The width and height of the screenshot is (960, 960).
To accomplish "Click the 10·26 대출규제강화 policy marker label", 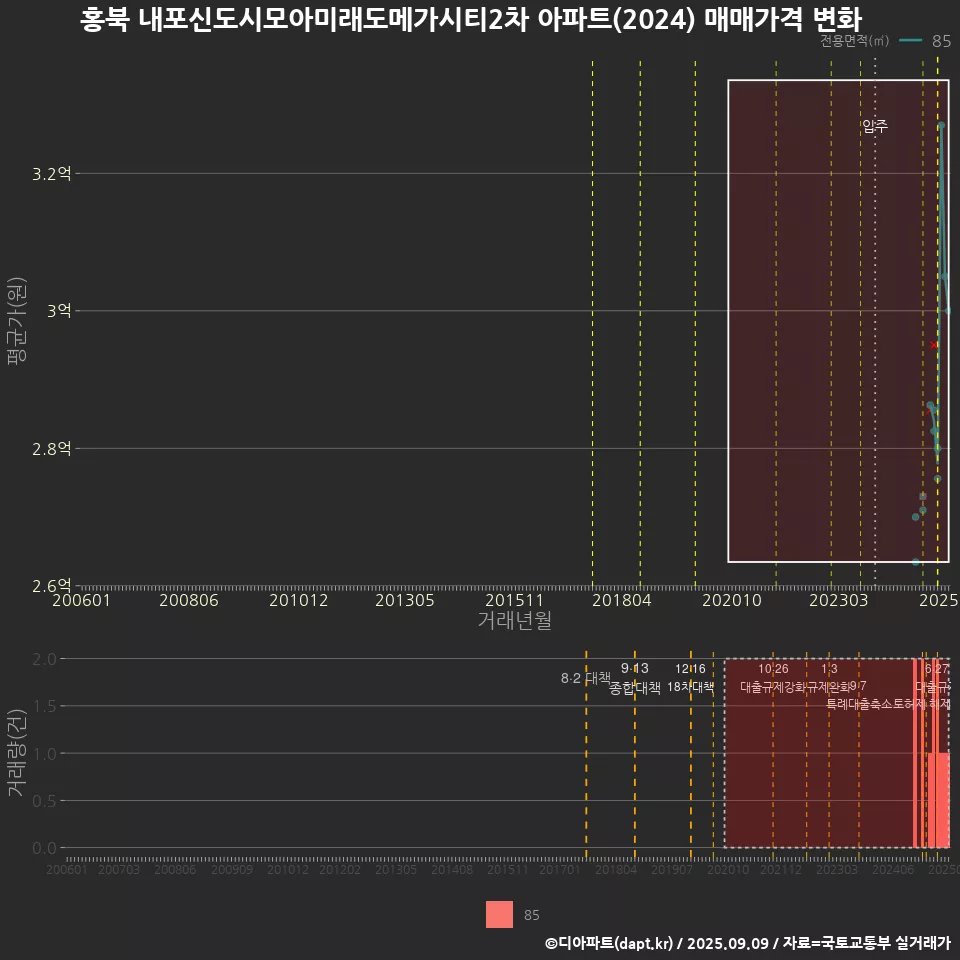I will [773, 678].
